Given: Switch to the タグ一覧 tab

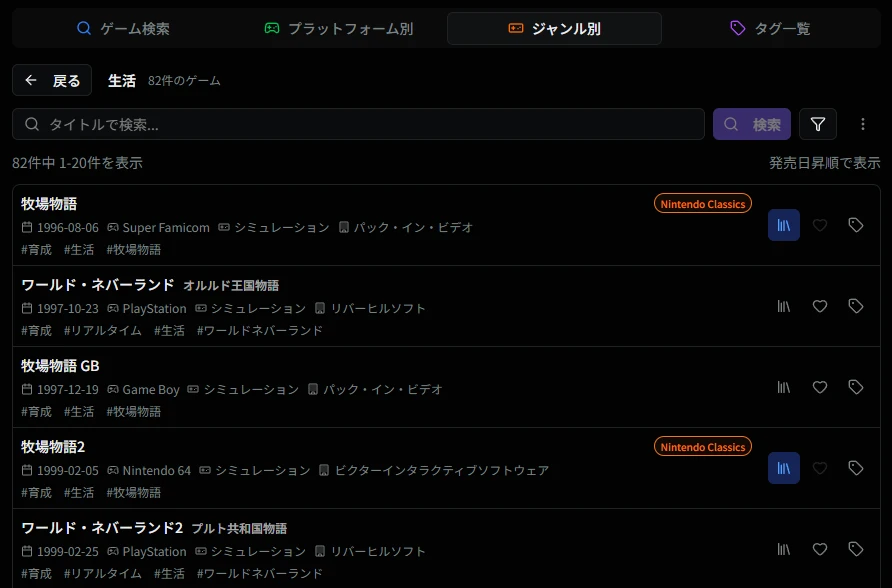Looking at the screenshot, I should click(770, 28).
